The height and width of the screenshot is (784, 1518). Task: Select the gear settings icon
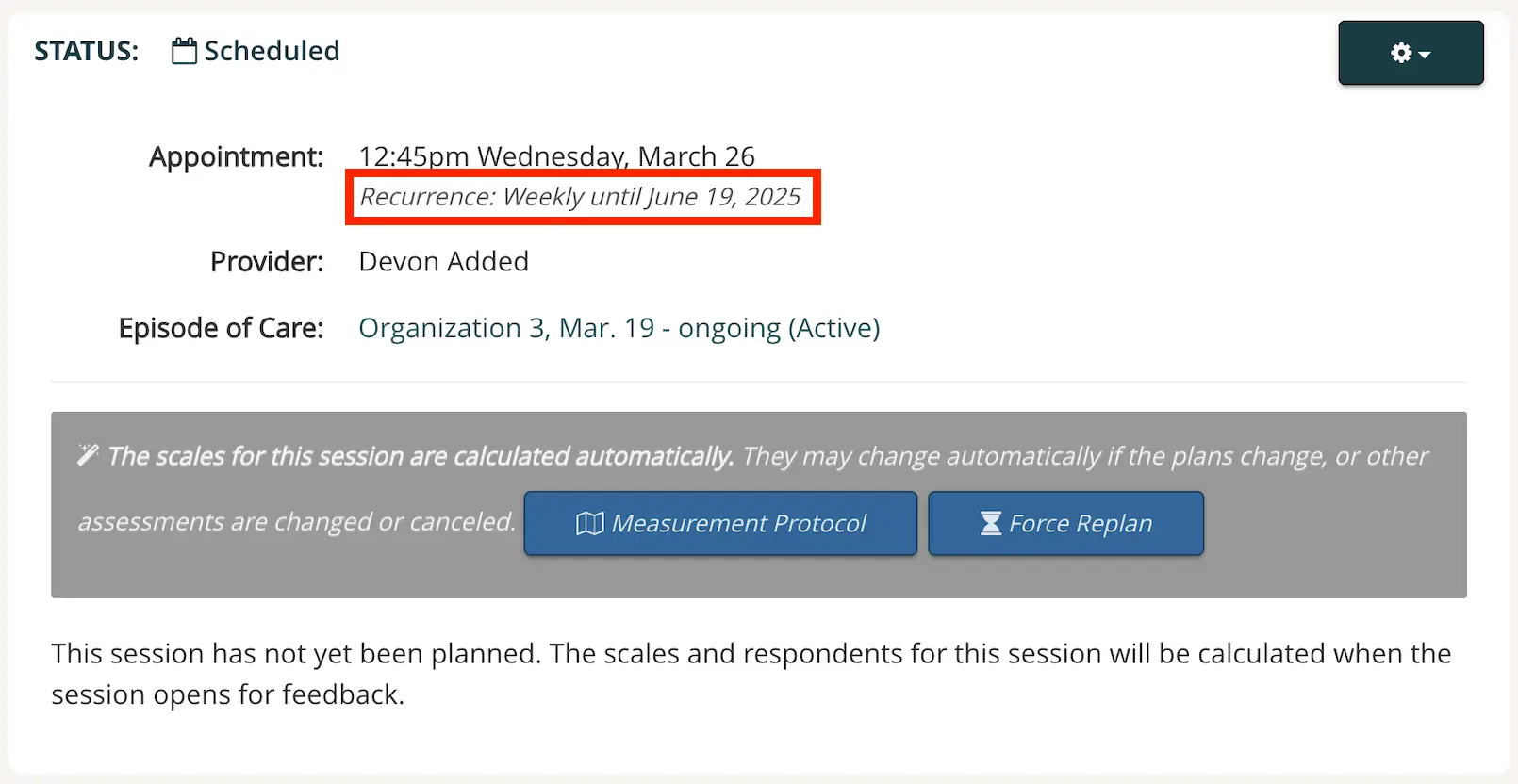pos(1400,54)
